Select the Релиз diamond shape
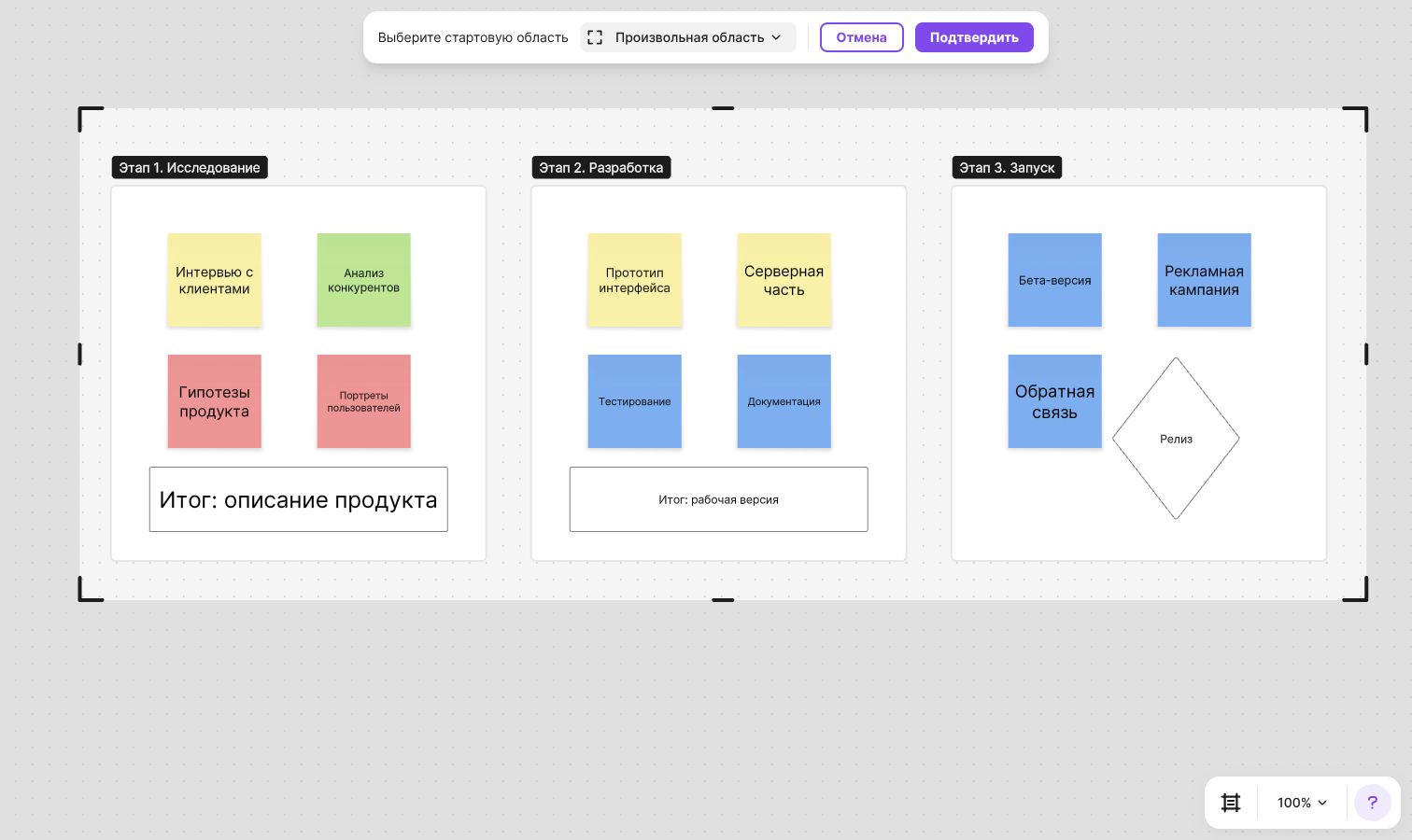 [1177, 439]
